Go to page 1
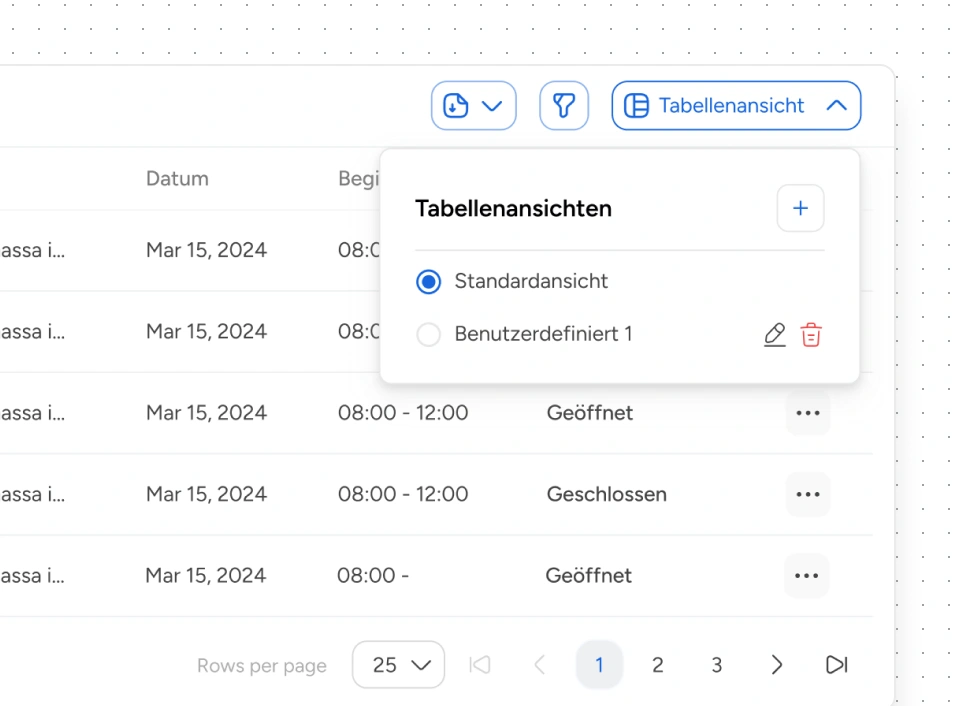960x706 pixels. point(599,665)
